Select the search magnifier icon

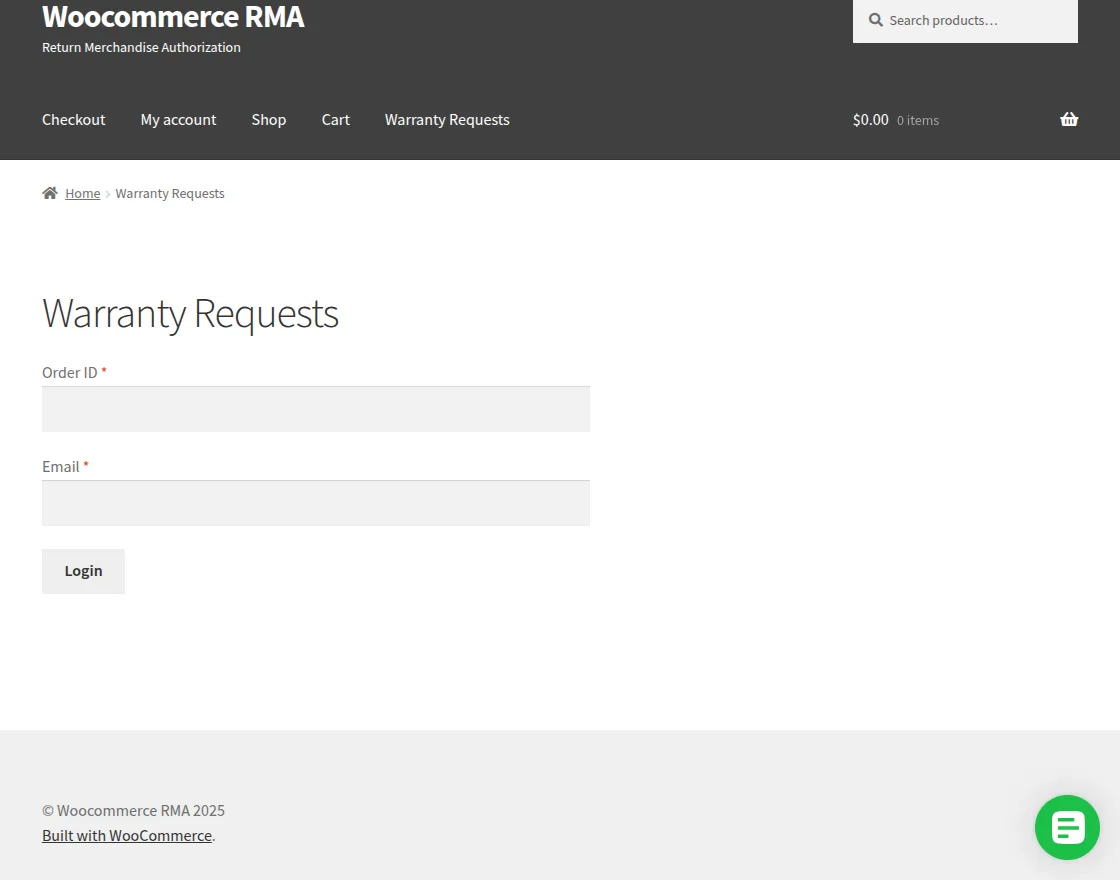point(875,20)
